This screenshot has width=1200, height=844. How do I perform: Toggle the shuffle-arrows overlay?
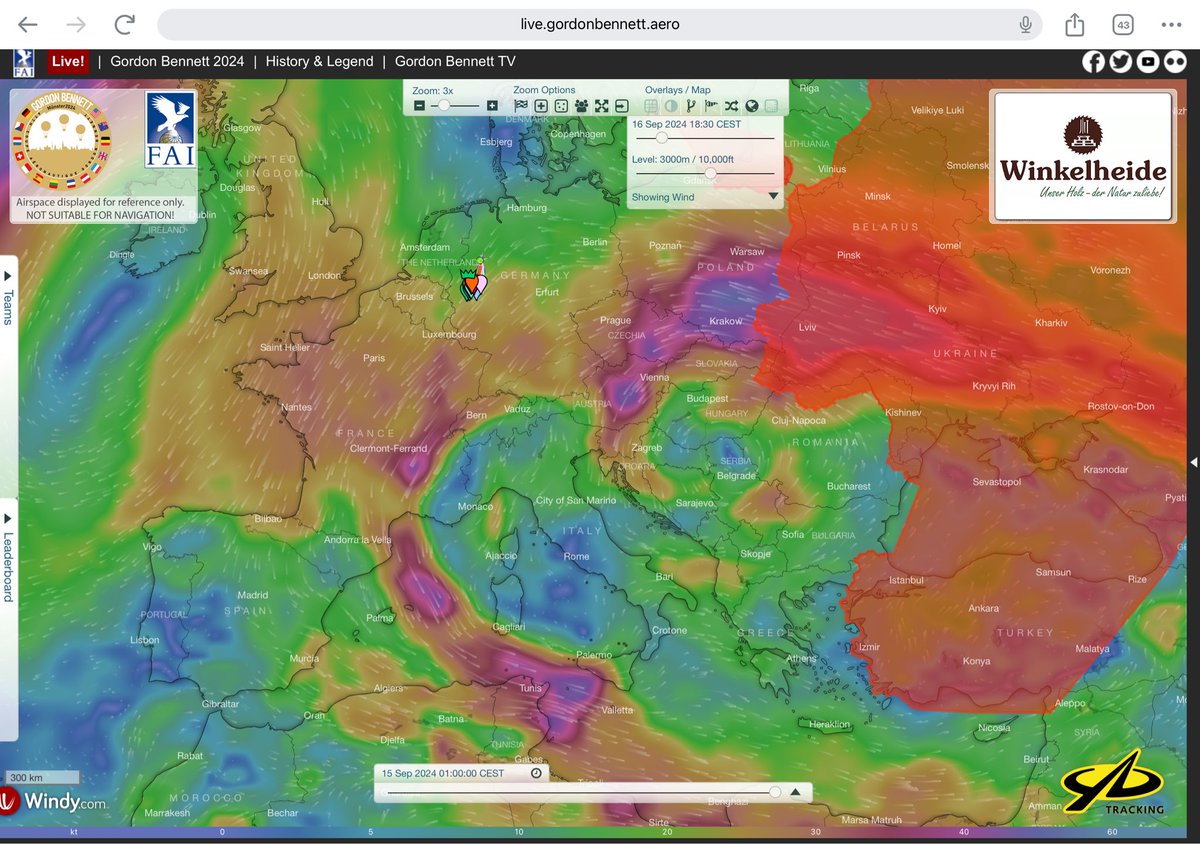731,105
